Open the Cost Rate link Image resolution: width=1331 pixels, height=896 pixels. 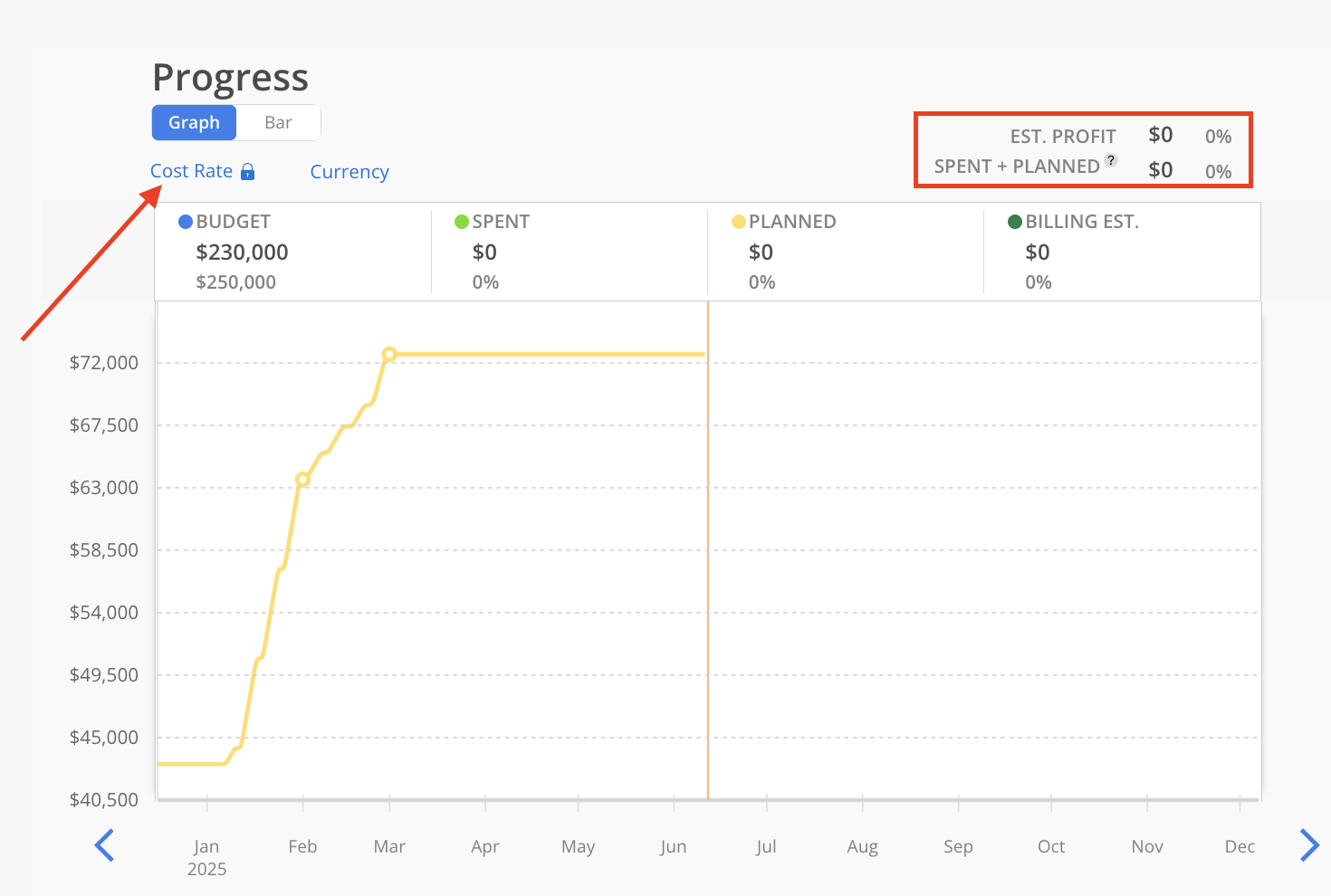click(x=191, y=171)
